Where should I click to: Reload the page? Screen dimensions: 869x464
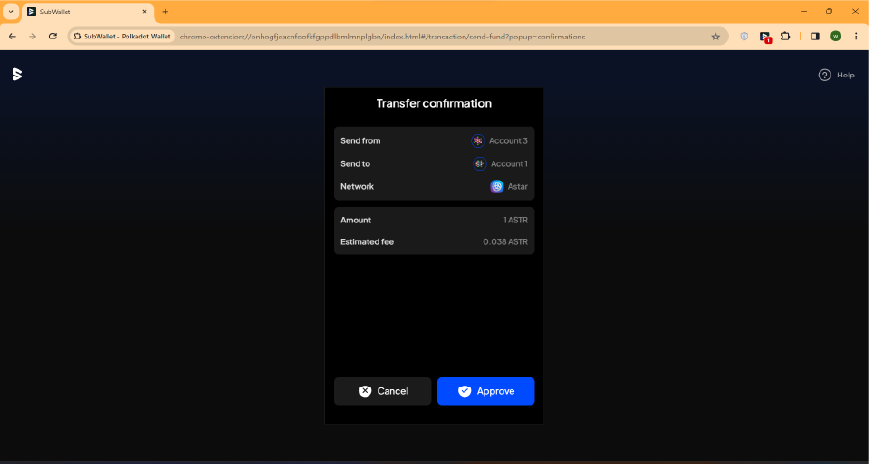tap(53, 36)
